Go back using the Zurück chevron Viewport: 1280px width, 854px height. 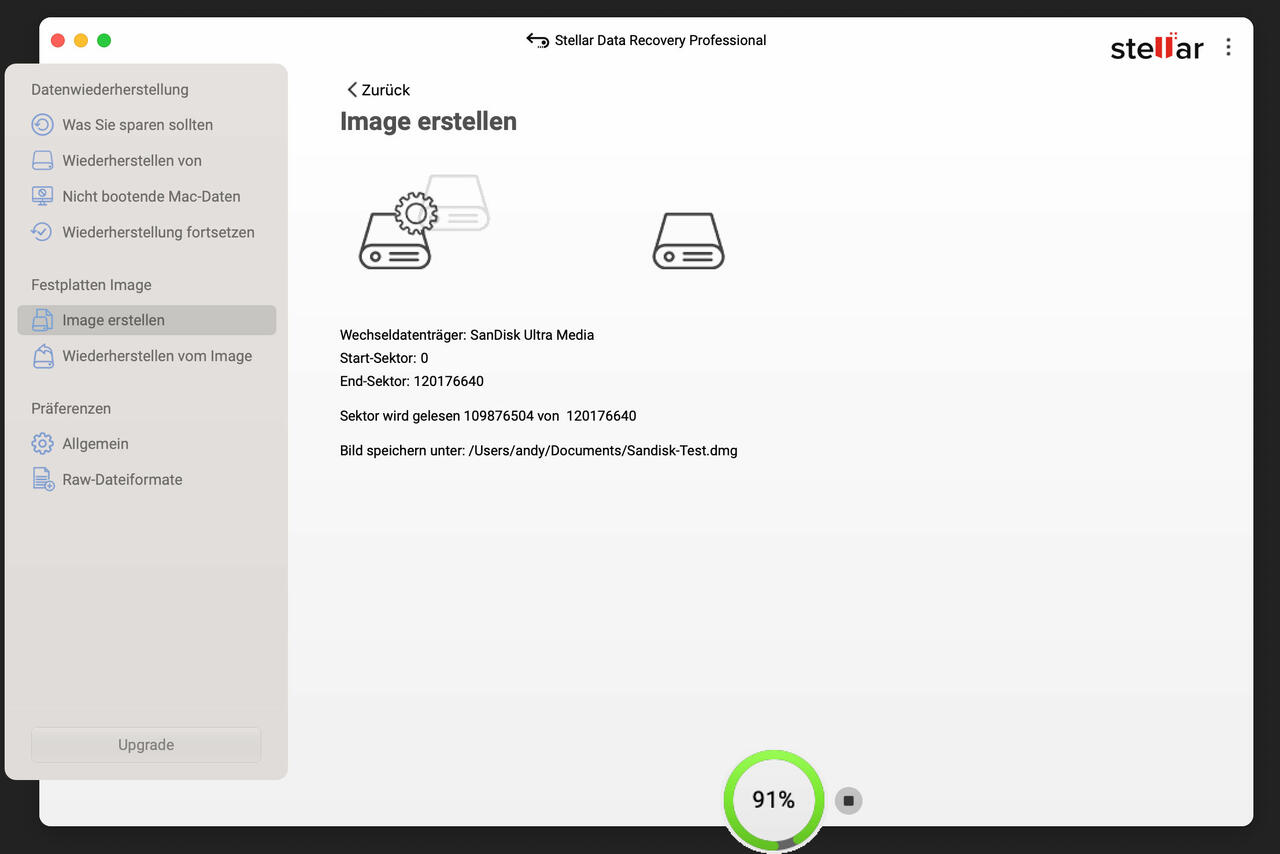351,90
